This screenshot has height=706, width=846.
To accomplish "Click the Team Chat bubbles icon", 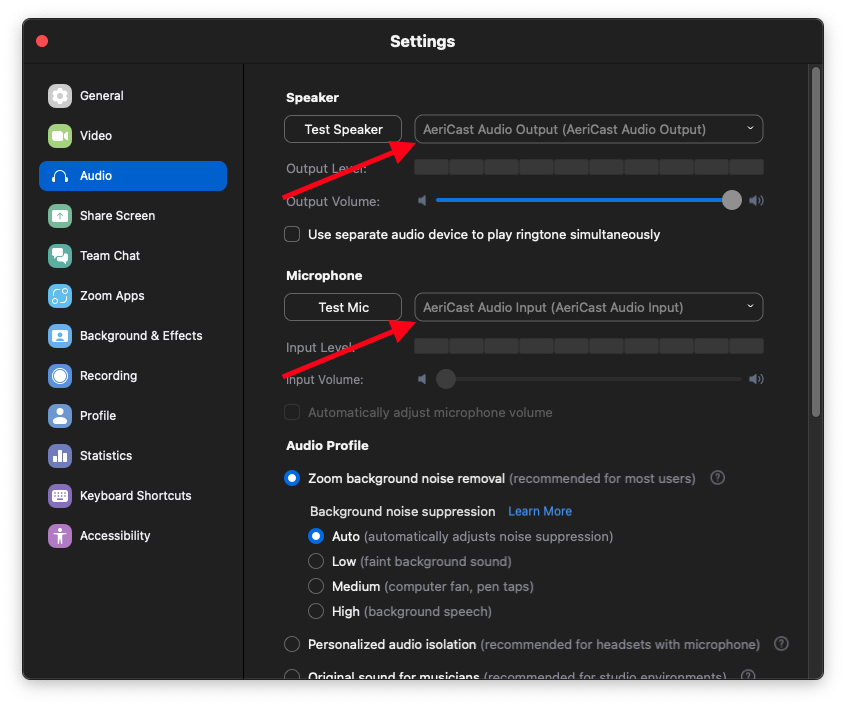I will point(60,256).
